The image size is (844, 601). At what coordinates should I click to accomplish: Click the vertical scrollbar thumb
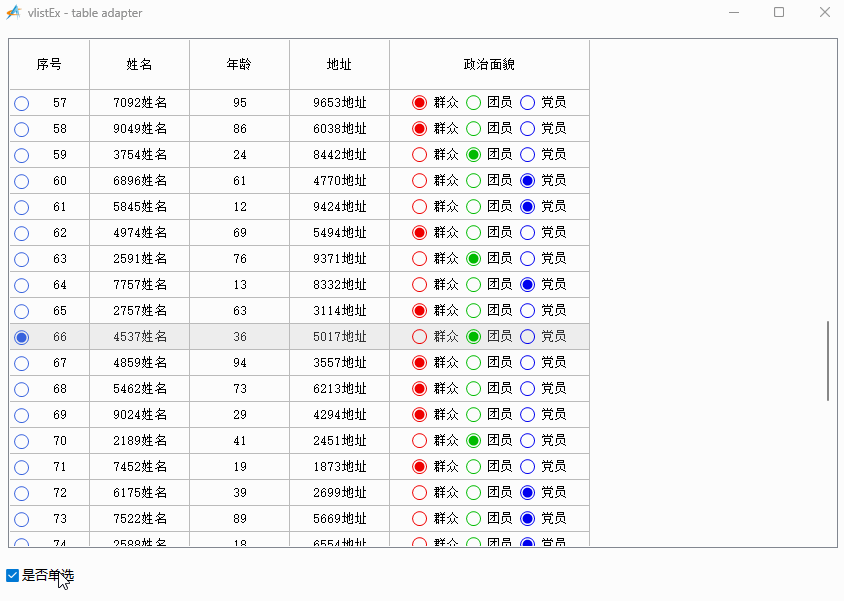tap(828, 361)
